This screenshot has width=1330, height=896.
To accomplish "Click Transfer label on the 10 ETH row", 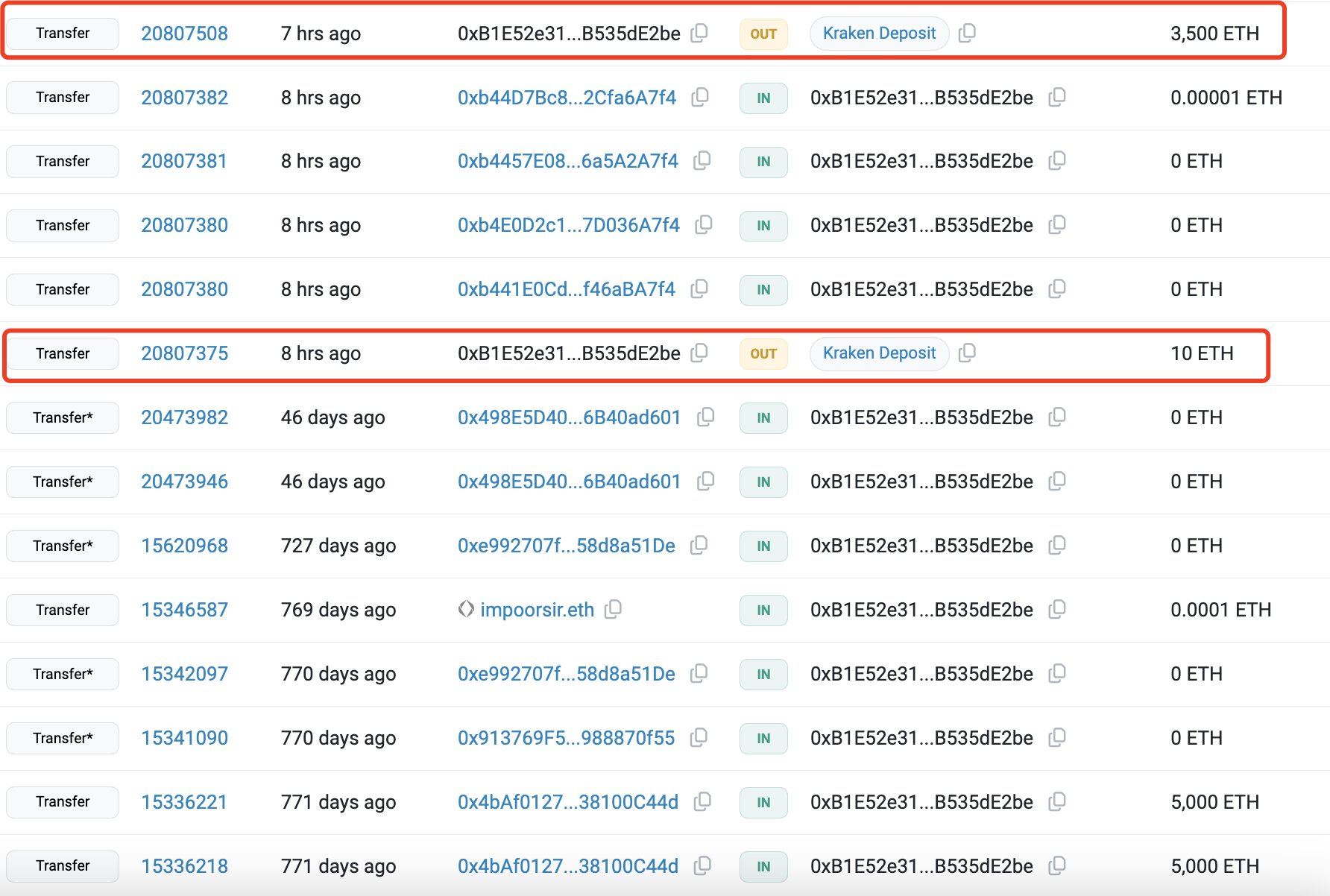I will point(62,353).
